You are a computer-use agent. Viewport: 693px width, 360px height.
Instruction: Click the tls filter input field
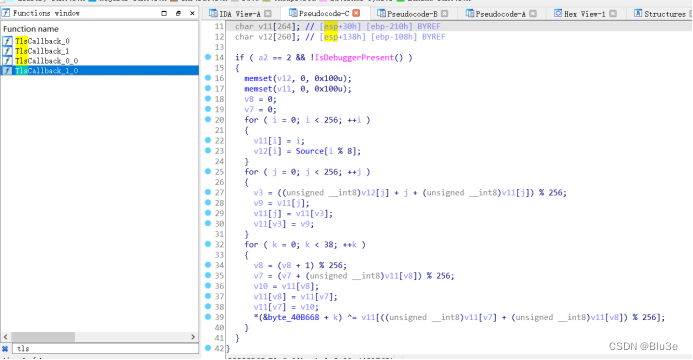coord(105,349)
